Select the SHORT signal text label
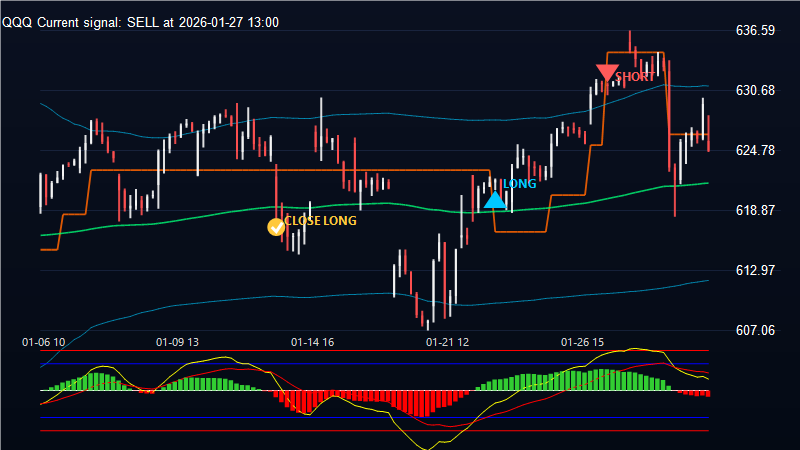Viewport: 800px width, 450px height. click(635, 77)
